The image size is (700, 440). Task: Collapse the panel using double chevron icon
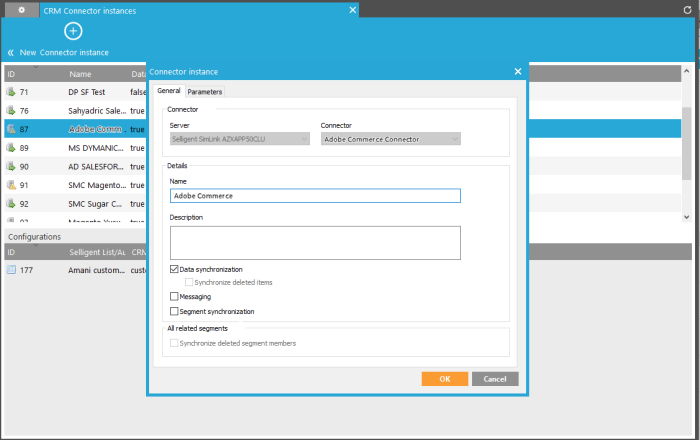10,52
